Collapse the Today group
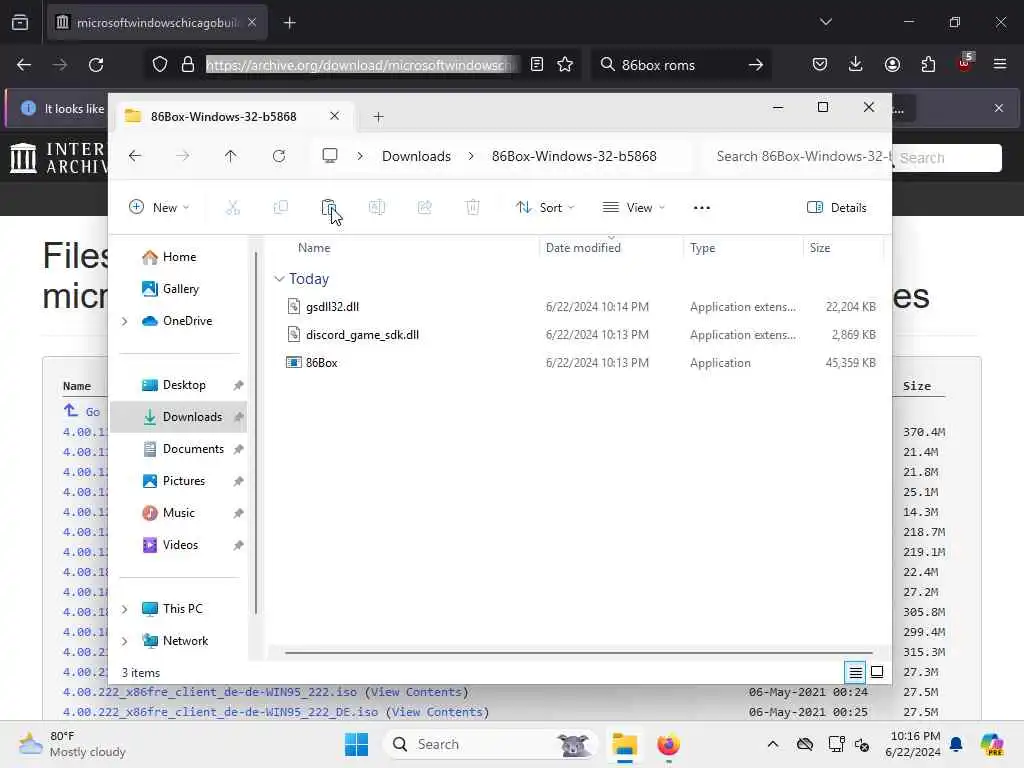The height and width of the screenshot is (768, 1024). tap(279, 279)
